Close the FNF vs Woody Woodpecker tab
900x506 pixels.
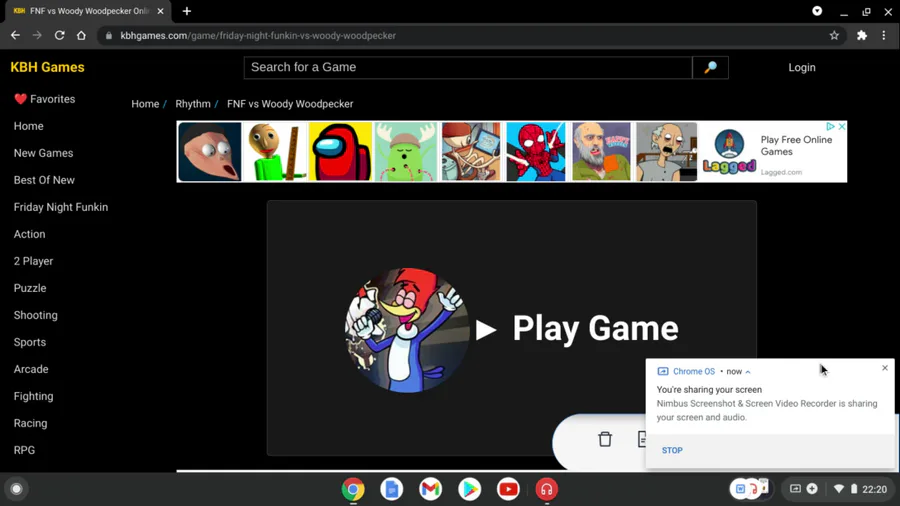coord(160,11)
